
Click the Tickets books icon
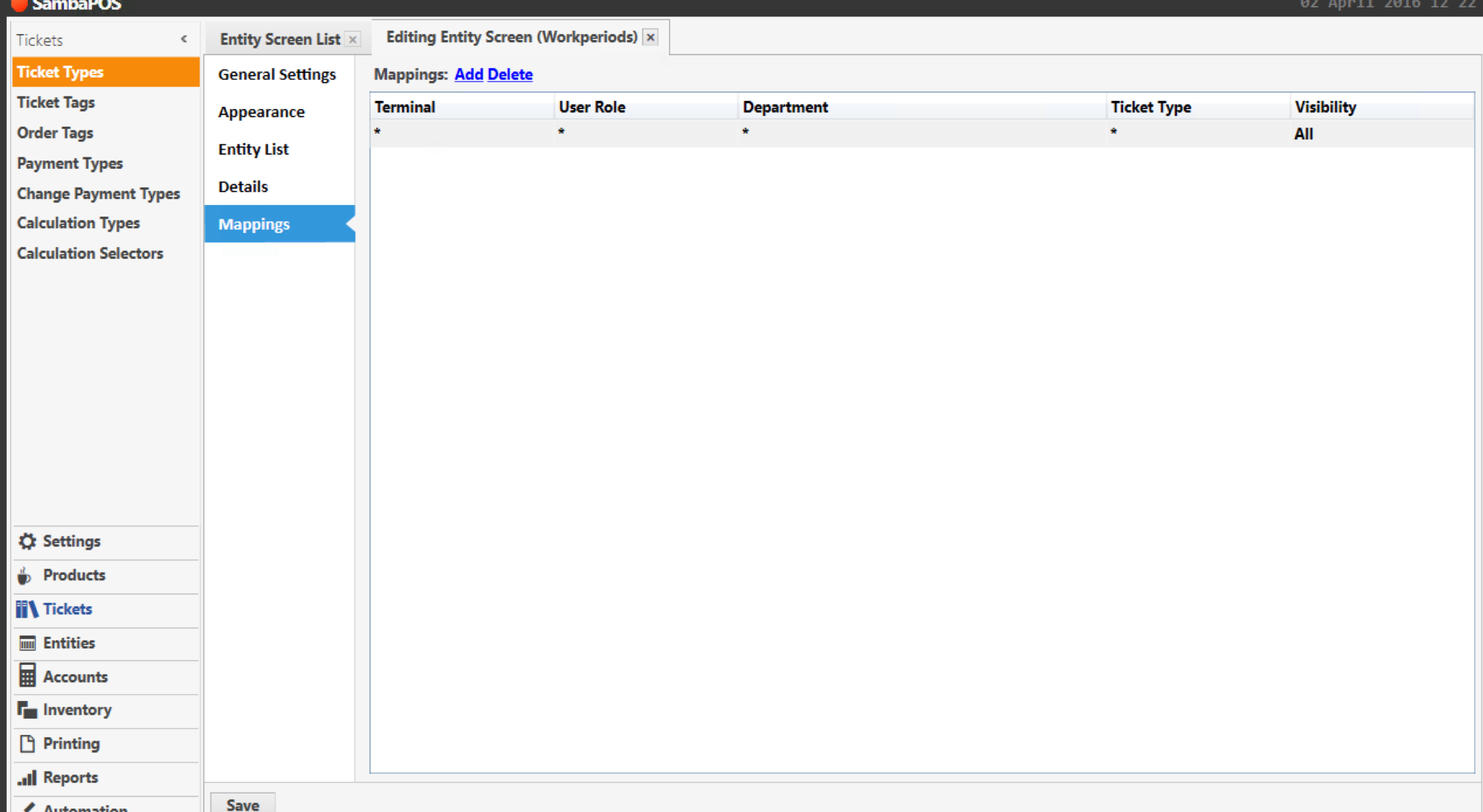[27, 609]
